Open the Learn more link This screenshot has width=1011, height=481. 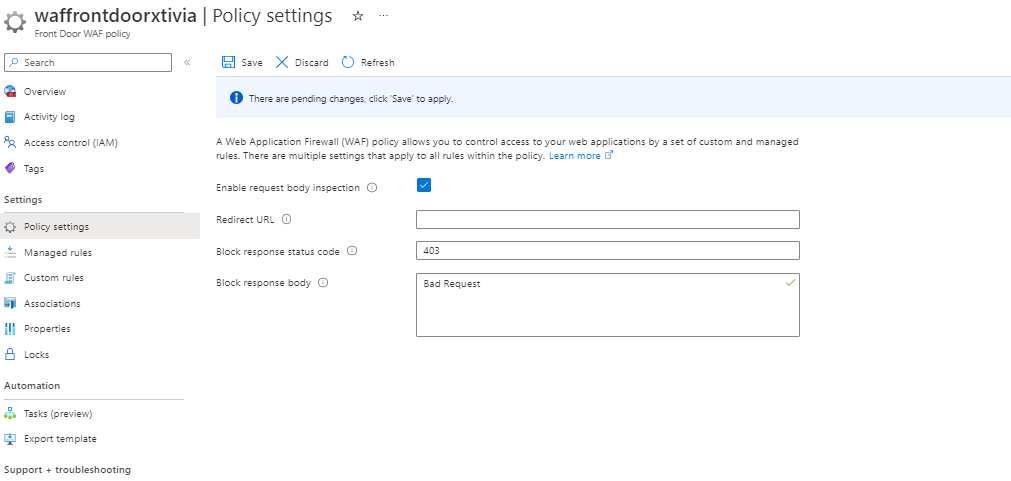[575, 156]
